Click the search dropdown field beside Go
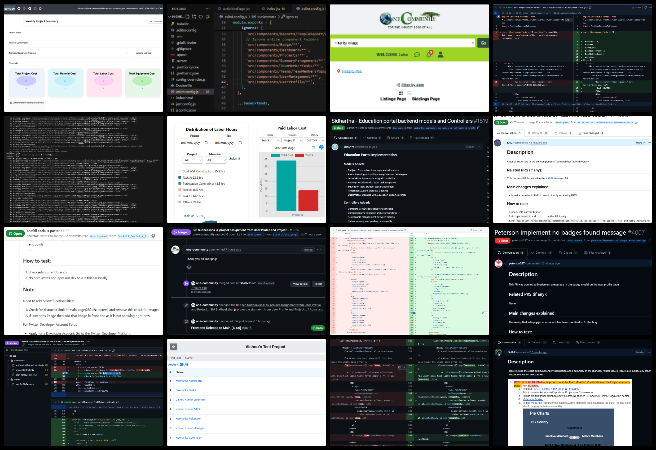The width and height of the screenshot is (656, 450). (x=404, y=43)
